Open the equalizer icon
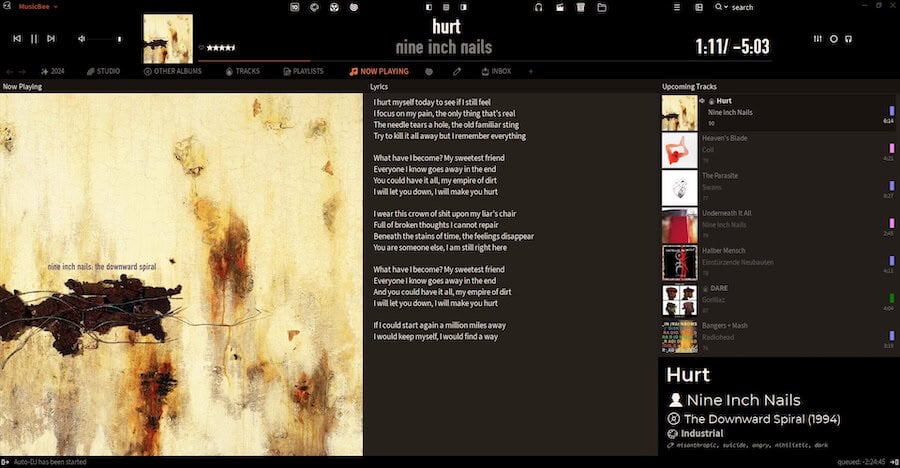 tap(817, 38)
